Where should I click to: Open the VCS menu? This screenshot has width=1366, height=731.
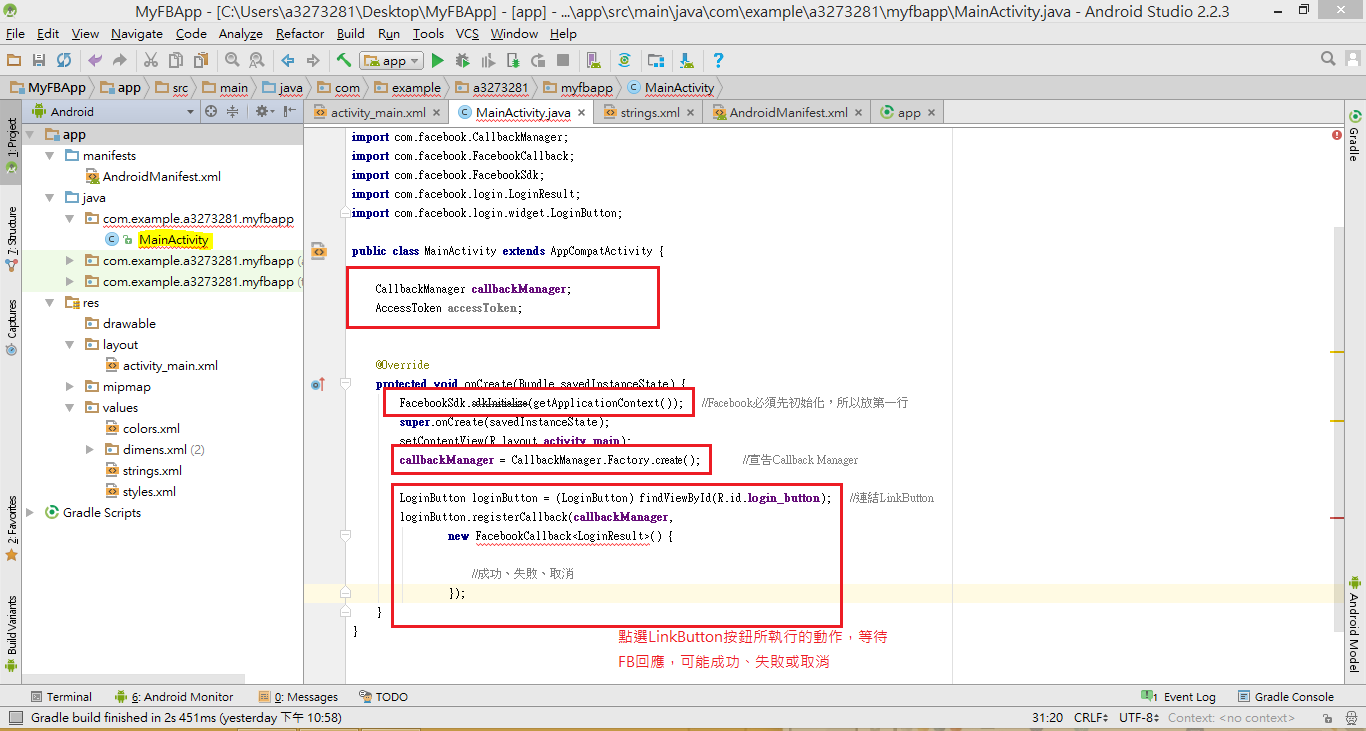467,33
